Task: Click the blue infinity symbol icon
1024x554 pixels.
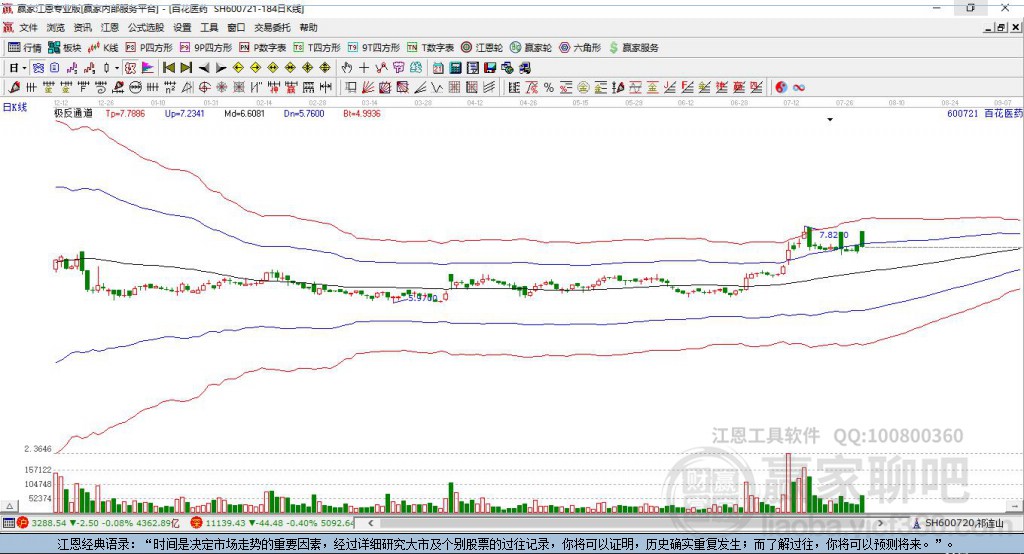Action: (799, 88)
